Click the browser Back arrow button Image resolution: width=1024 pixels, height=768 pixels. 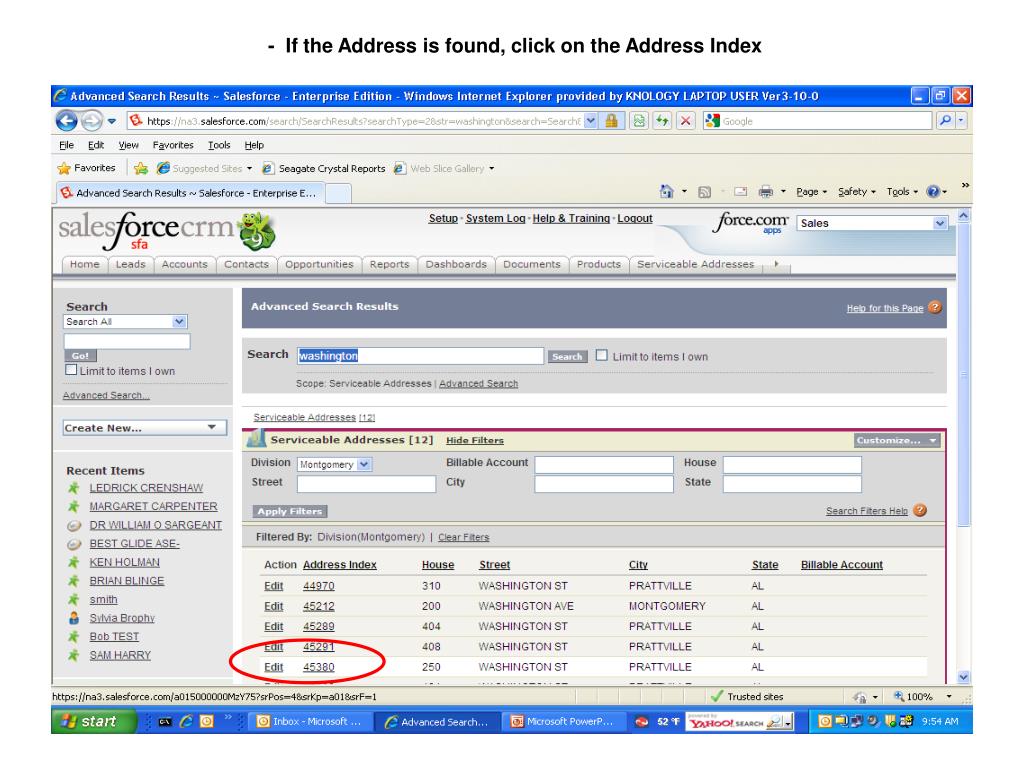coord(66,121)
